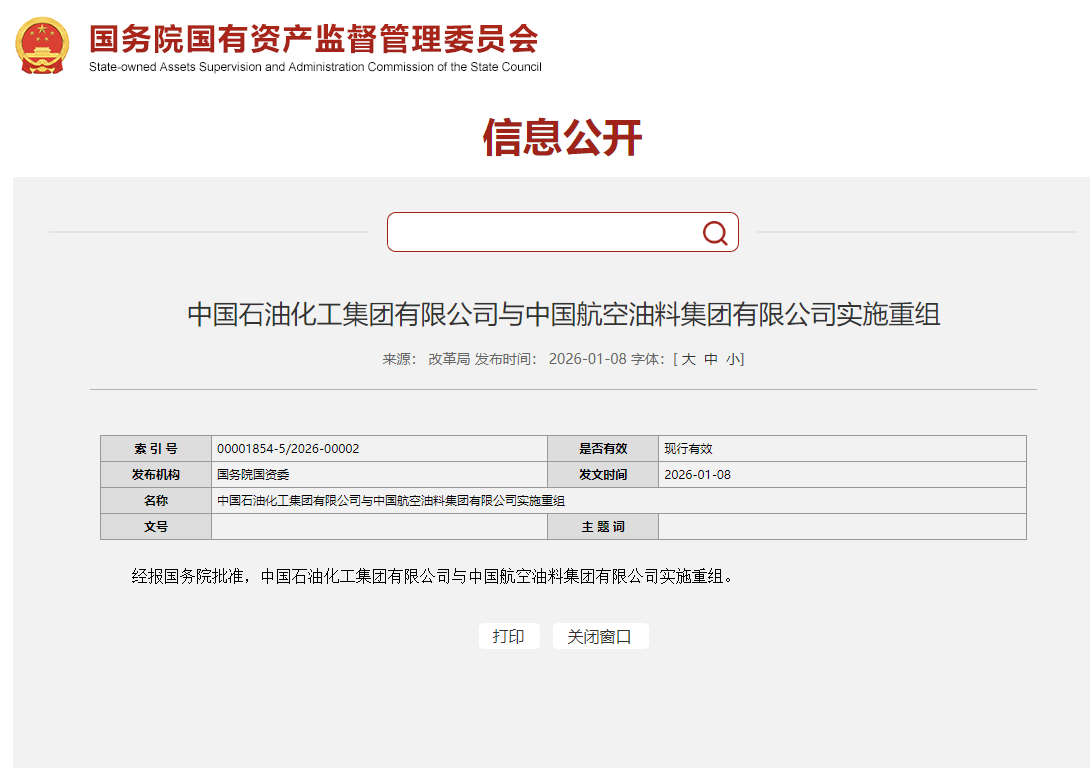
Task: Click the national emblem logo
Action: [x=43, y=45]
